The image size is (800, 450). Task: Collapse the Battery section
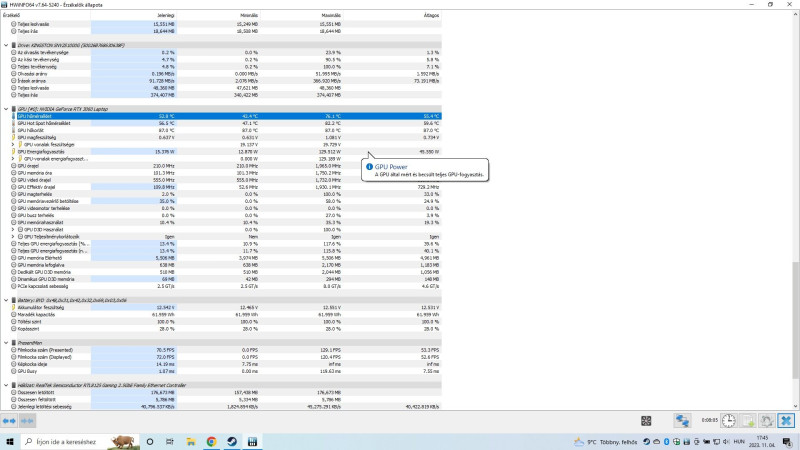(x=6, y=301)
